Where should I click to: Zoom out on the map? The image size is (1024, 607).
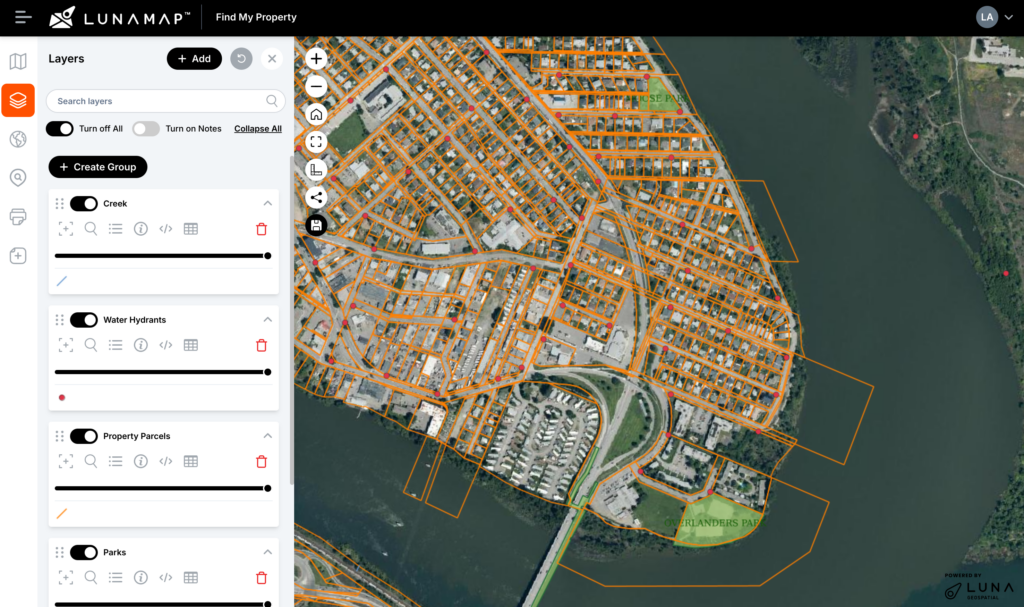(316, 86)
